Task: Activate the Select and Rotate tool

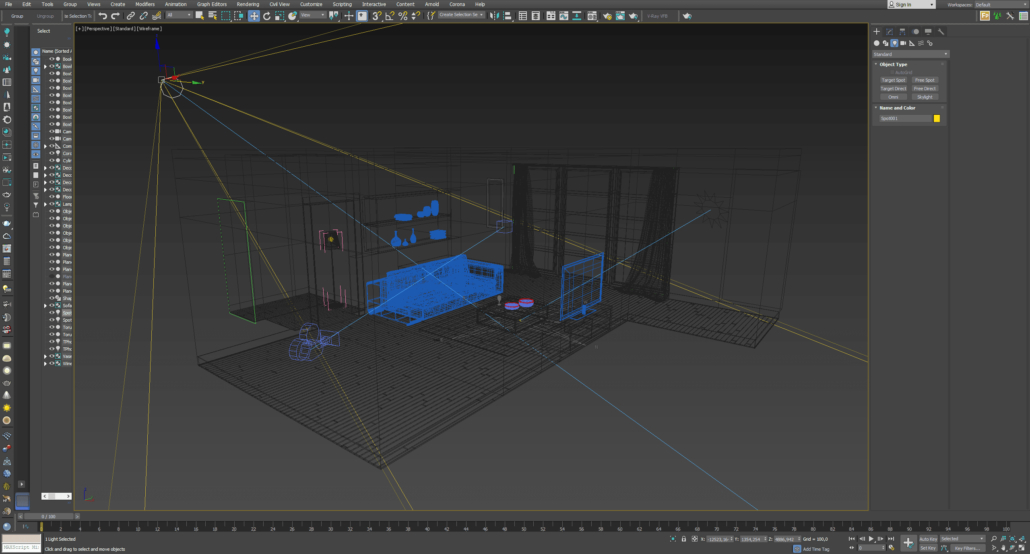Action: pyautogui.click(x=267, y=16)
